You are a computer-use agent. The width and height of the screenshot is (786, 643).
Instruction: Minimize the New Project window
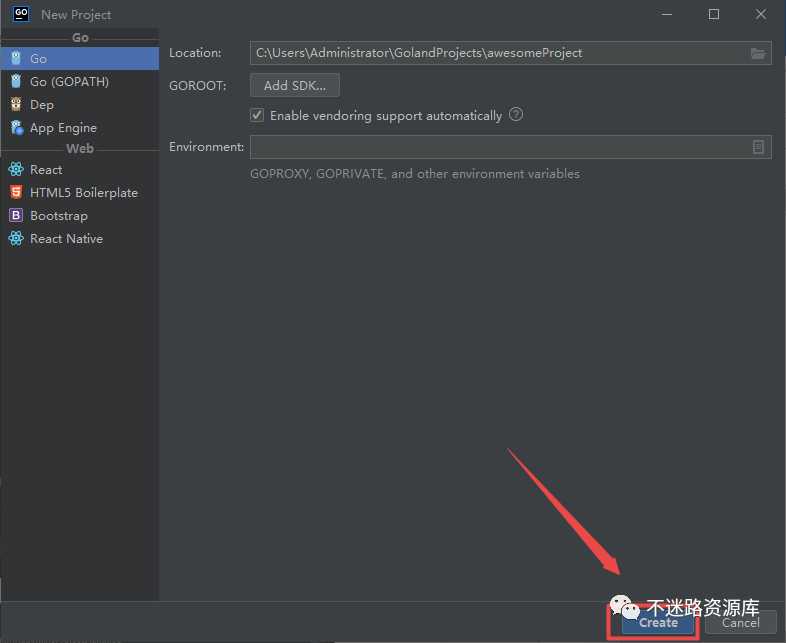pyautogui.click(x=667, y=15)
